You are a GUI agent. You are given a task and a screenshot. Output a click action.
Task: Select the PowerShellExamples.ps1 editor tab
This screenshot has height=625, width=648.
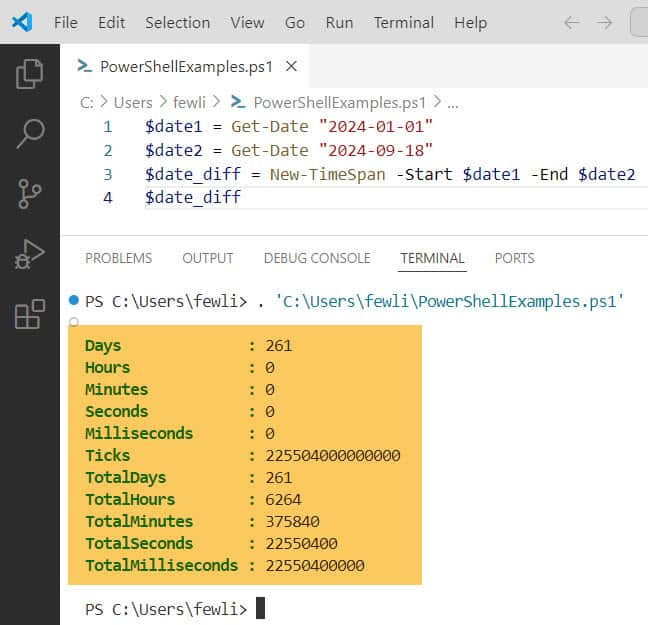click(186, 66)
